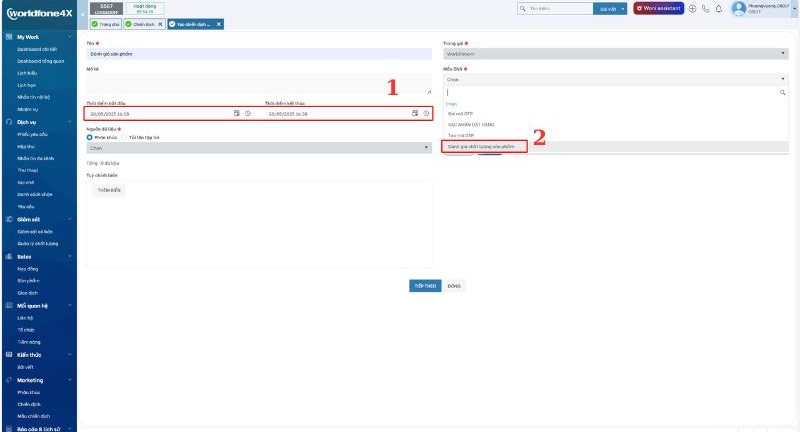Open notifications bell in top bar
This screenshot has height=432, width=800.
pyautogui.click(x=719, y=8)
